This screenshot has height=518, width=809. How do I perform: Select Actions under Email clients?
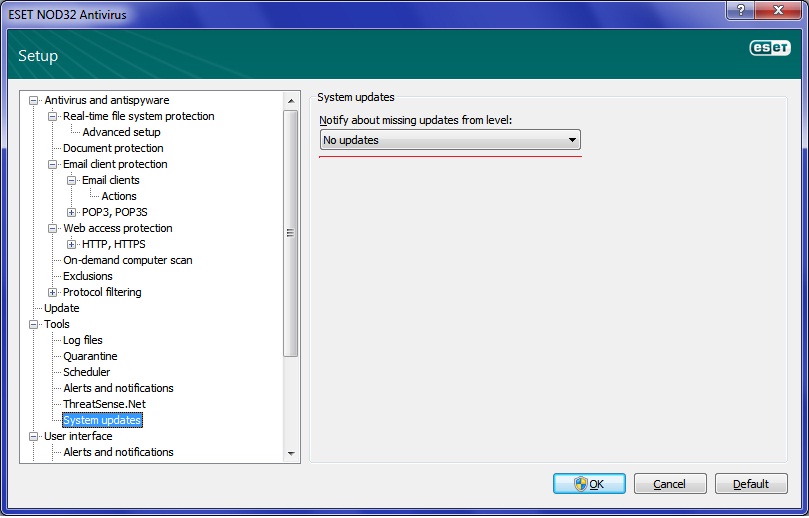(119, 196)
